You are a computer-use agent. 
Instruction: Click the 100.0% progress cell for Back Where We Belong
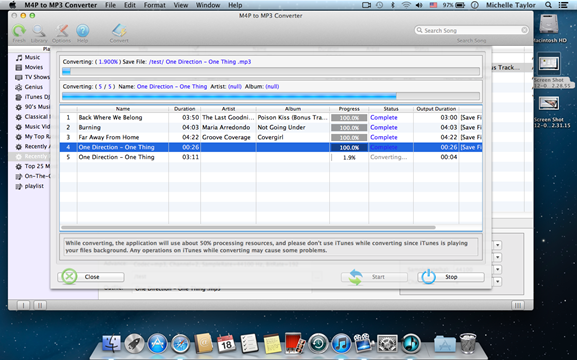click(349, 118)
